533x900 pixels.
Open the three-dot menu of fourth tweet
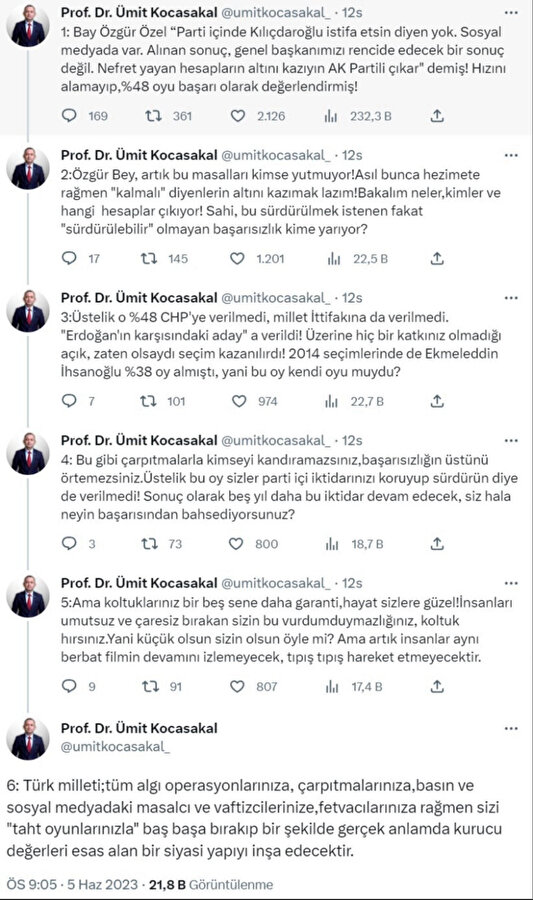point(511,441)
